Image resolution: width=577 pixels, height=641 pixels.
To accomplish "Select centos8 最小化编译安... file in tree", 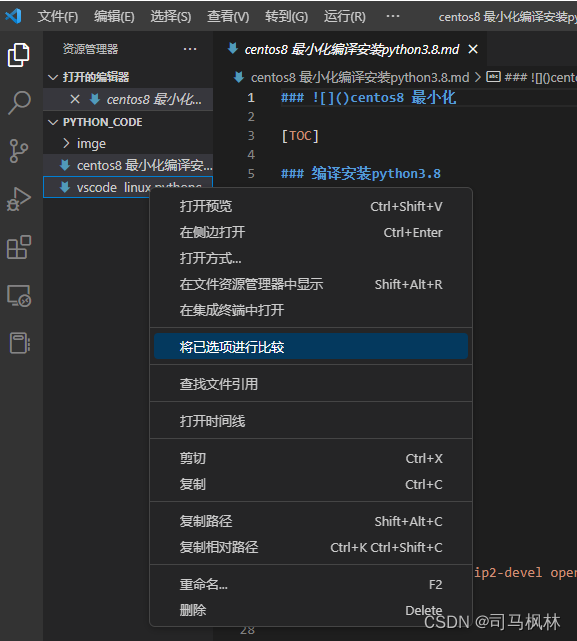I will coord(128,165).
